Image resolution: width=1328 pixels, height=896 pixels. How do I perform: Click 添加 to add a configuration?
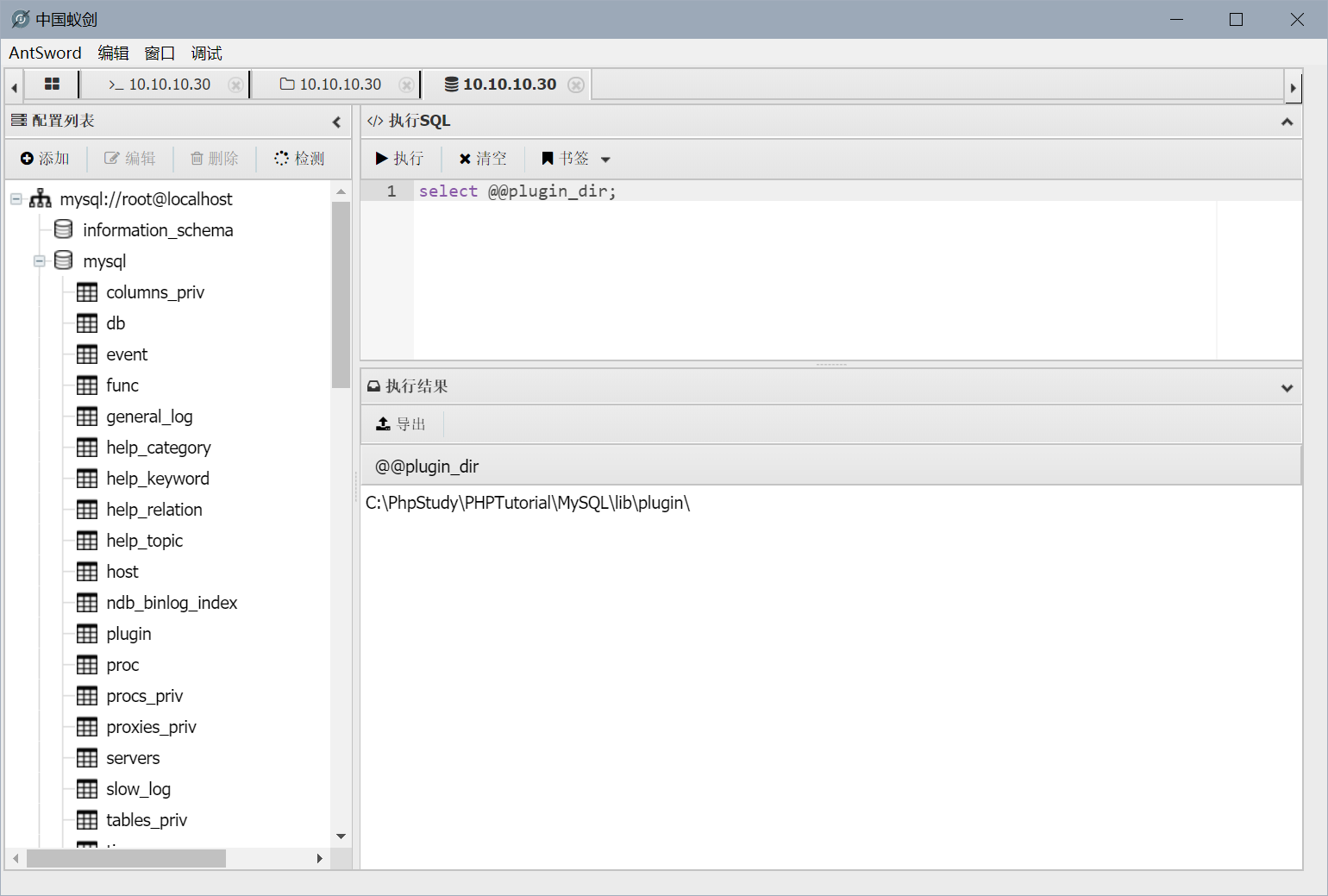45,159
